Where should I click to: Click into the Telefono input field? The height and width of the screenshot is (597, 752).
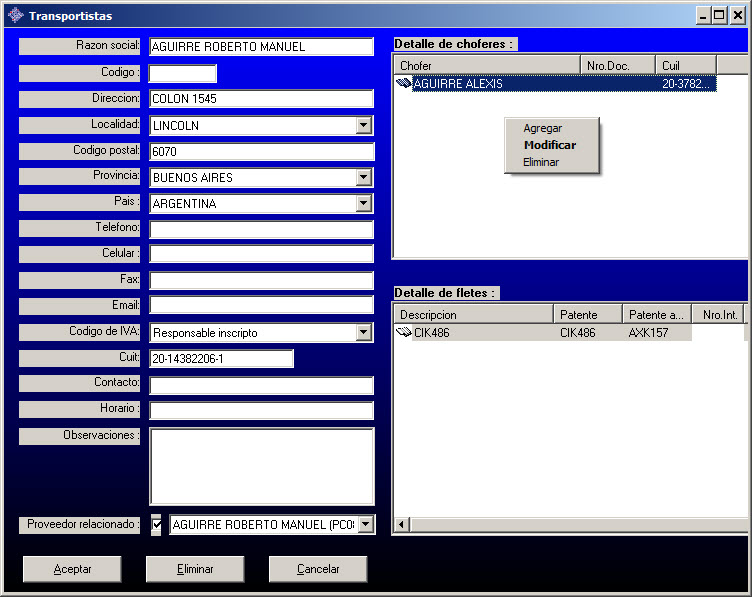261,229
